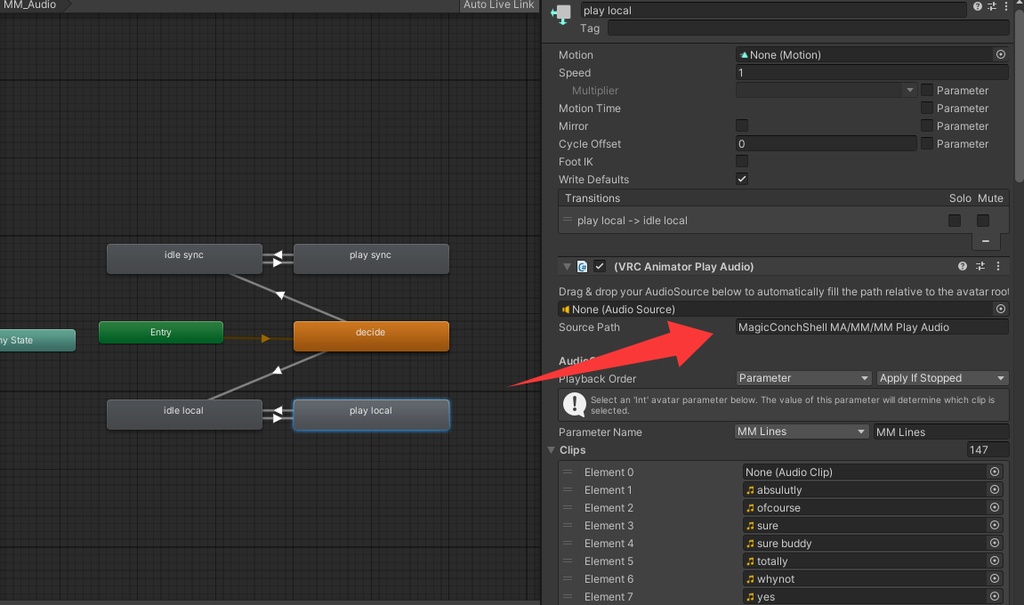Toggle Multiplier Parameter checkbox

(926, 90)
